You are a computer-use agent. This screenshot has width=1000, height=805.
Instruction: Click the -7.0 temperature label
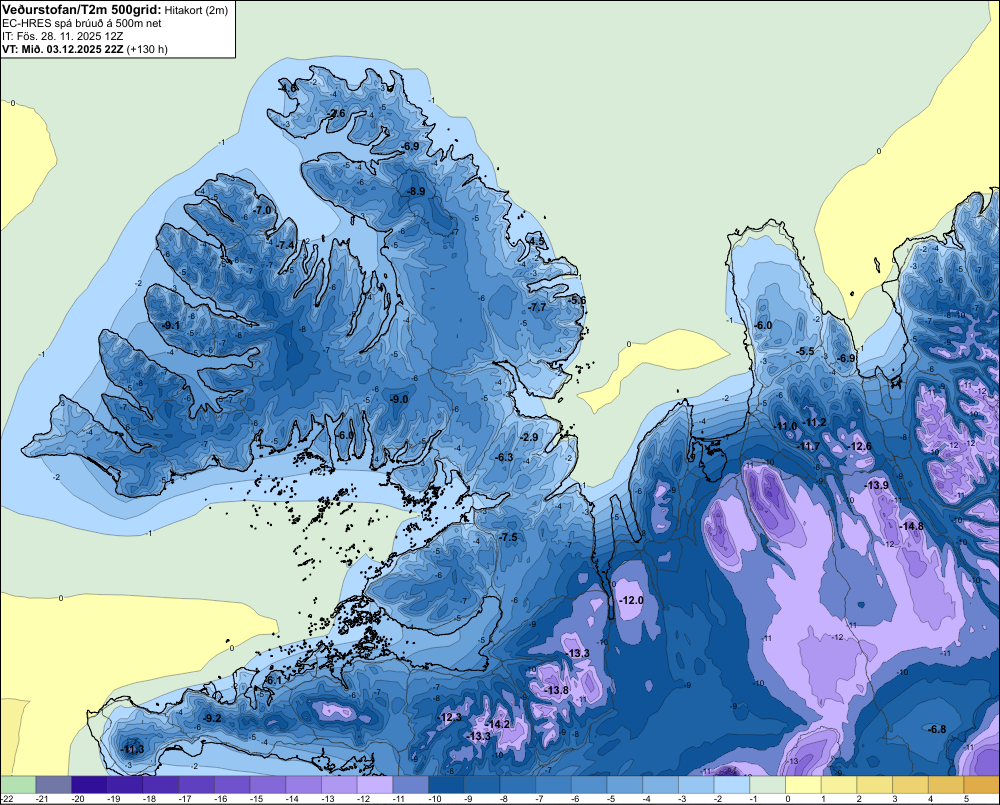click(262, 210)
